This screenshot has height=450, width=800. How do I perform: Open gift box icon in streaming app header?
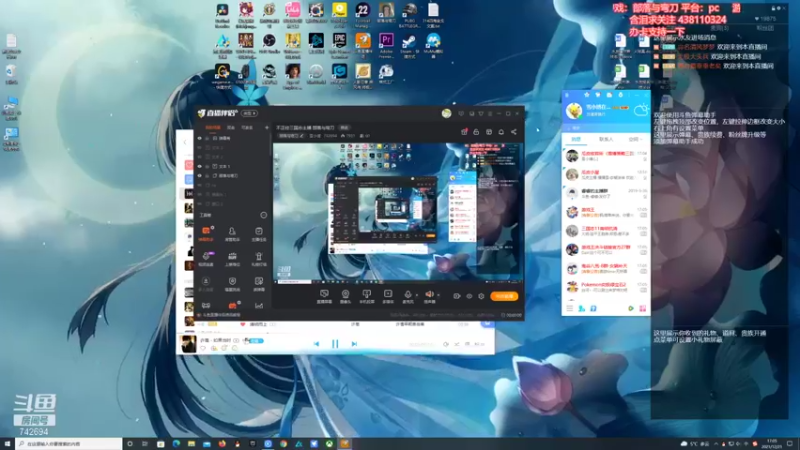pos(464,132)
